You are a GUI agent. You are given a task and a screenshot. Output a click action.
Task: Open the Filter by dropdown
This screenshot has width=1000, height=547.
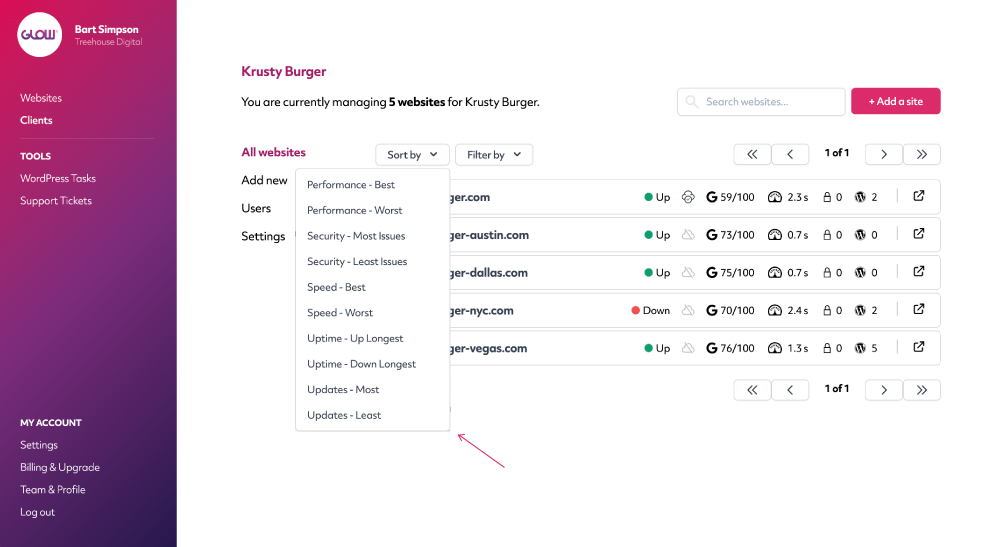[x=494, y=154]
